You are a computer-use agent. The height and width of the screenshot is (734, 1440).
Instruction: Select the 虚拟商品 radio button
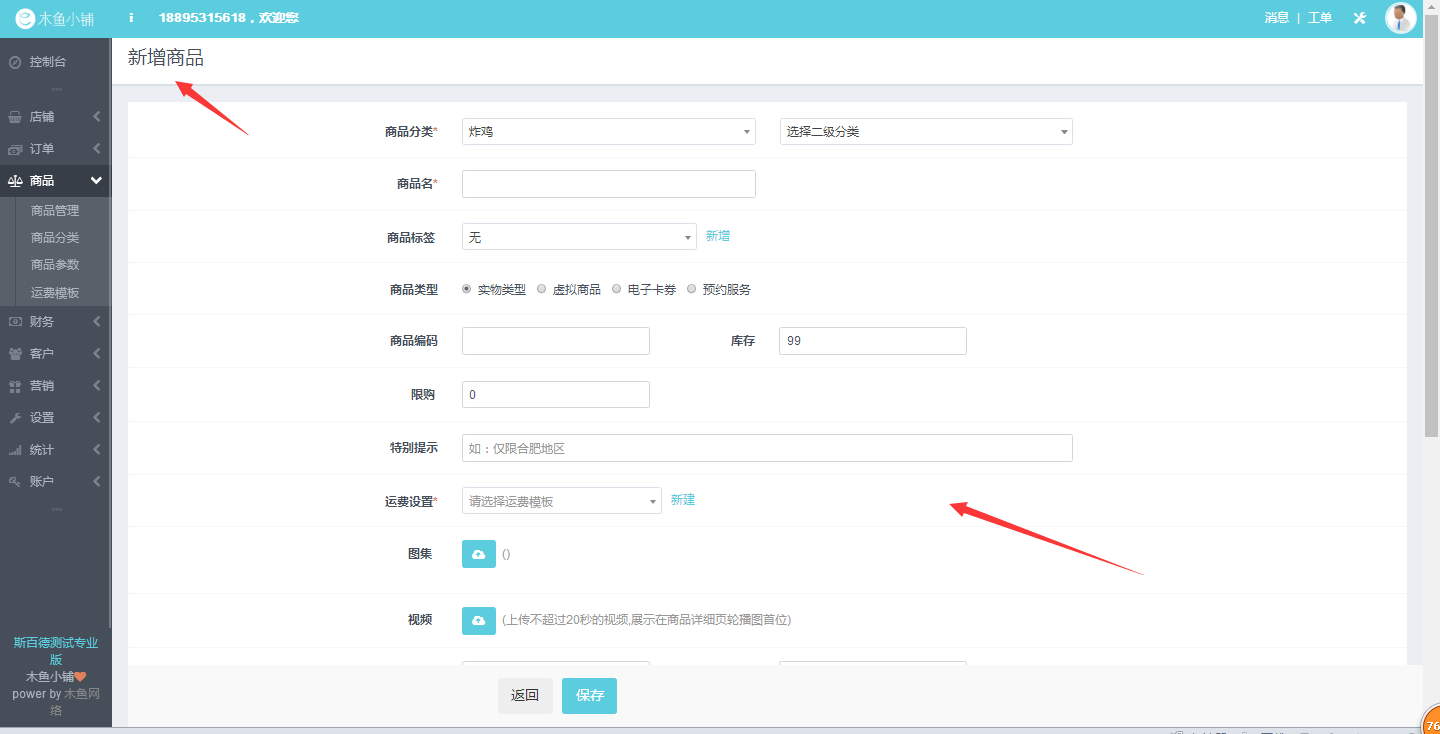point(542,289)
